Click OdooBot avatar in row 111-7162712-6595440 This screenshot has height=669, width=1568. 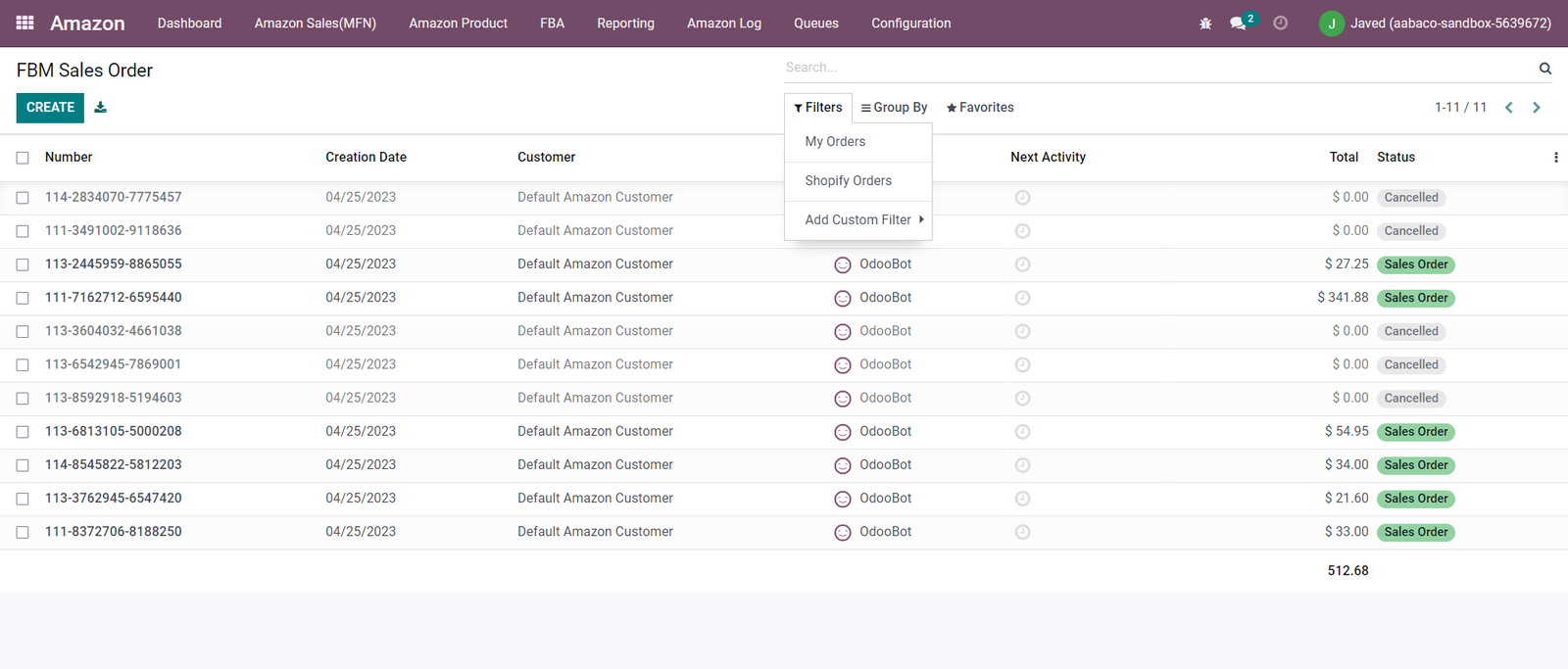pos(842,299)
